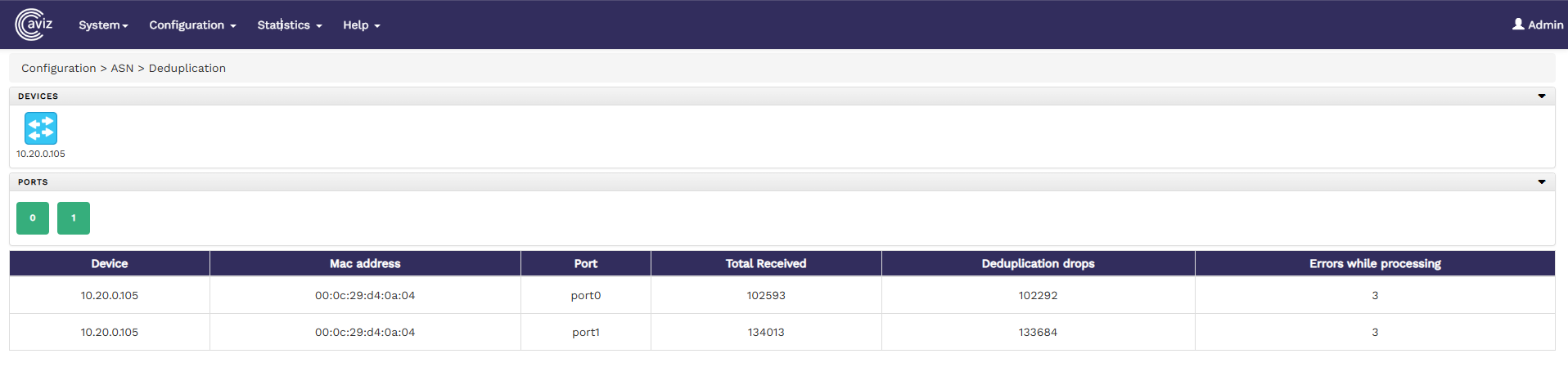
Task: Click the Aviz logo icon
Action: point(34,25)
